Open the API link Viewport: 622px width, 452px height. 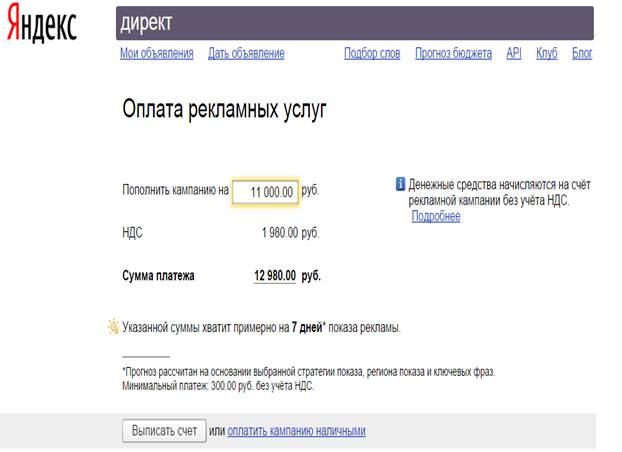pyautogui.click(x=514, y=53)
